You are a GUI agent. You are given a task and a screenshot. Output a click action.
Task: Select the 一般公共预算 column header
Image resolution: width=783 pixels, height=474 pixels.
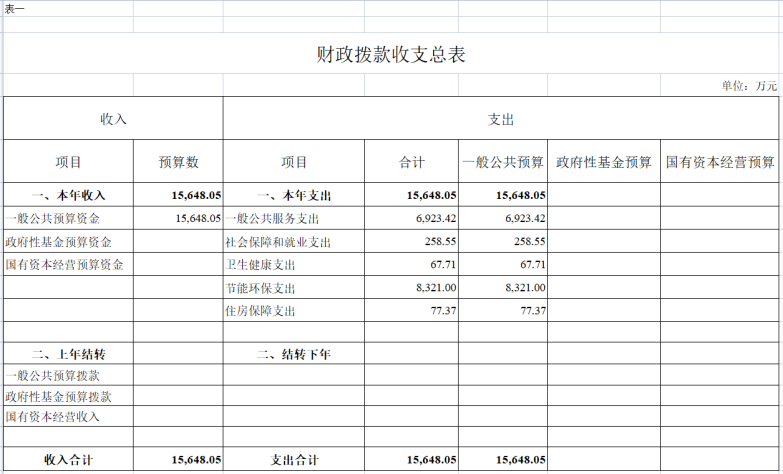[x=503, y=162]
